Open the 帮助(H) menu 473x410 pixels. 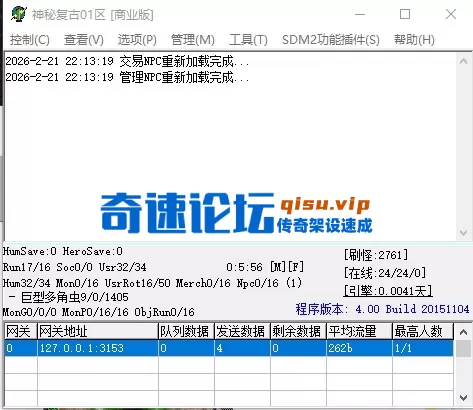pos(414,40)
